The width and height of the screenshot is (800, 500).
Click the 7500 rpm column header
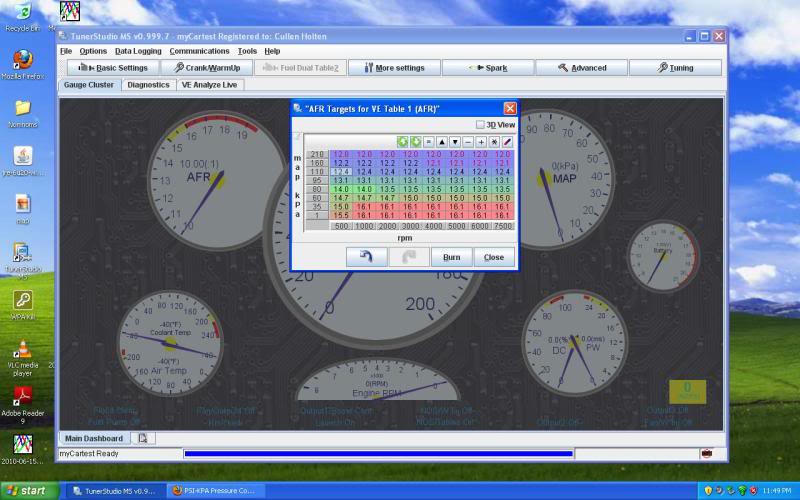pyautogui.click(x=503, y=226)
